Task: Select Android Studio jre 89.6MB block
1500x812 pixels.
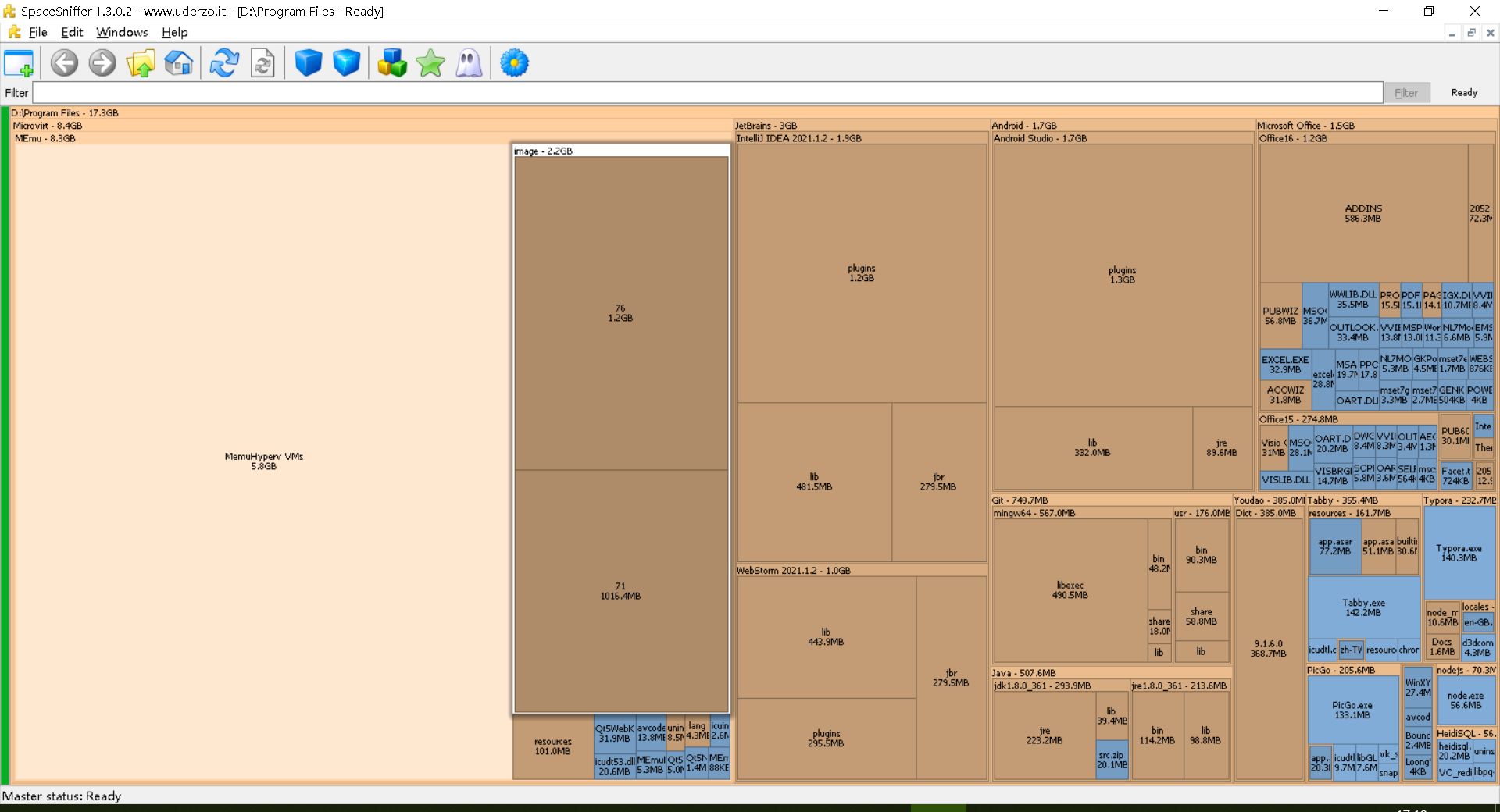Action: (x=1223, y=447)
